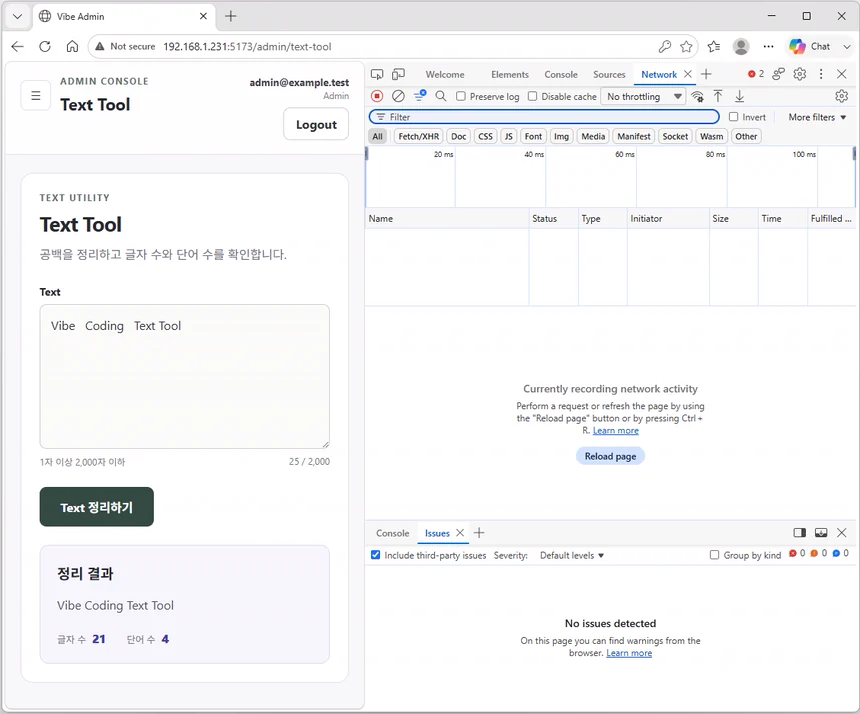Open the browser profile avatar
The width and height of the screenshot is (860, 714).
pos(741,47)
